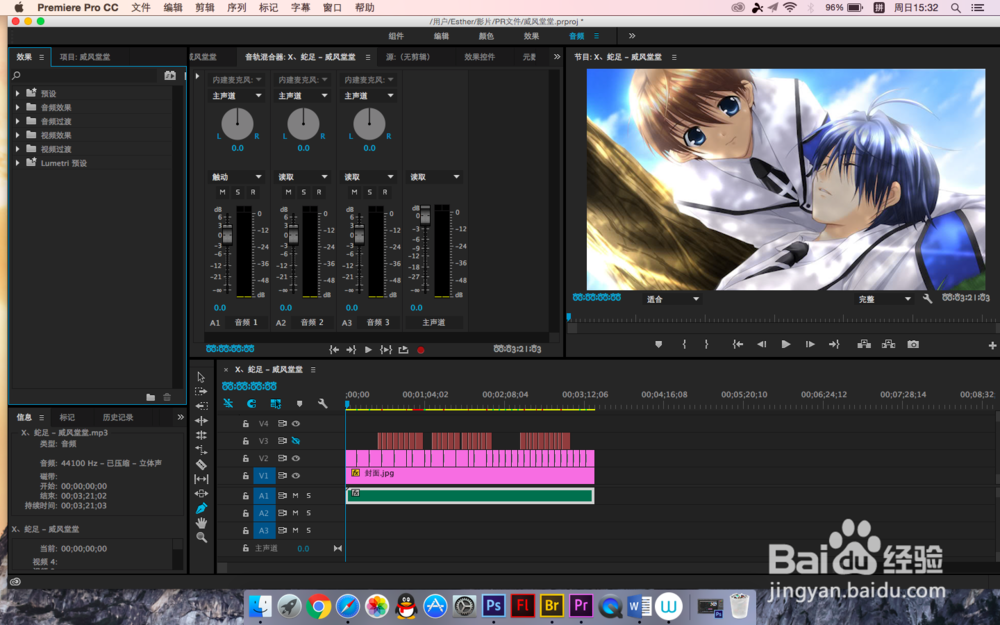Click Lift button in program monitor
Viewport: 1000px width, 625px height.
pos(864,344)
